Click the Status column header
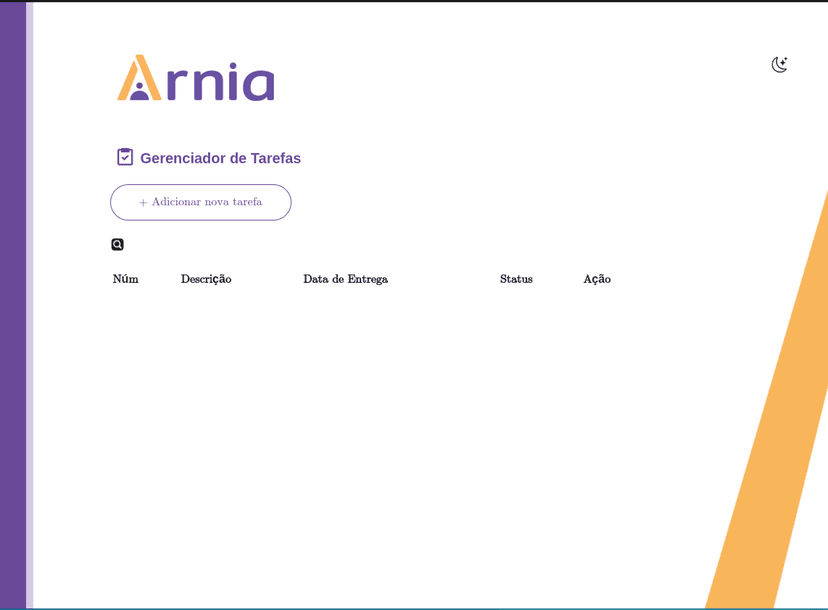Viewport: 828px width, 610px height. (x=516, y=279)
